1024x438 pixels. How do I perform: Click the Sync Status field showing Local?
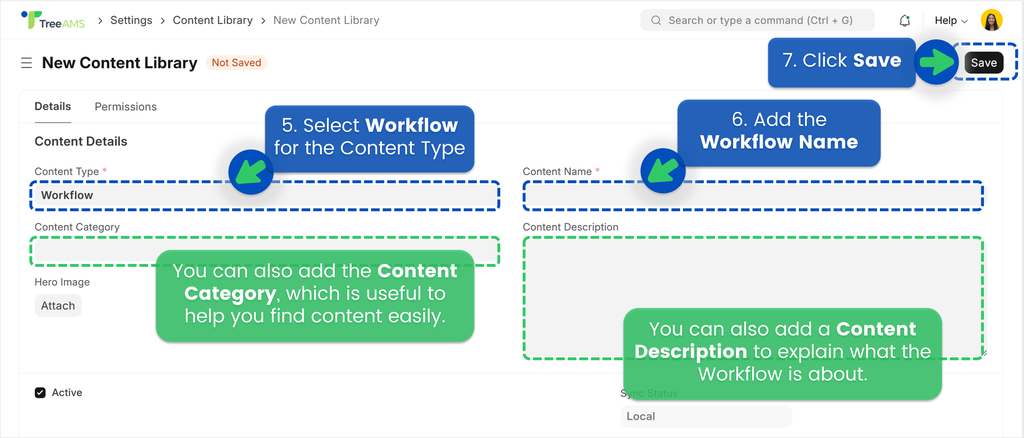tap(705, 416)
